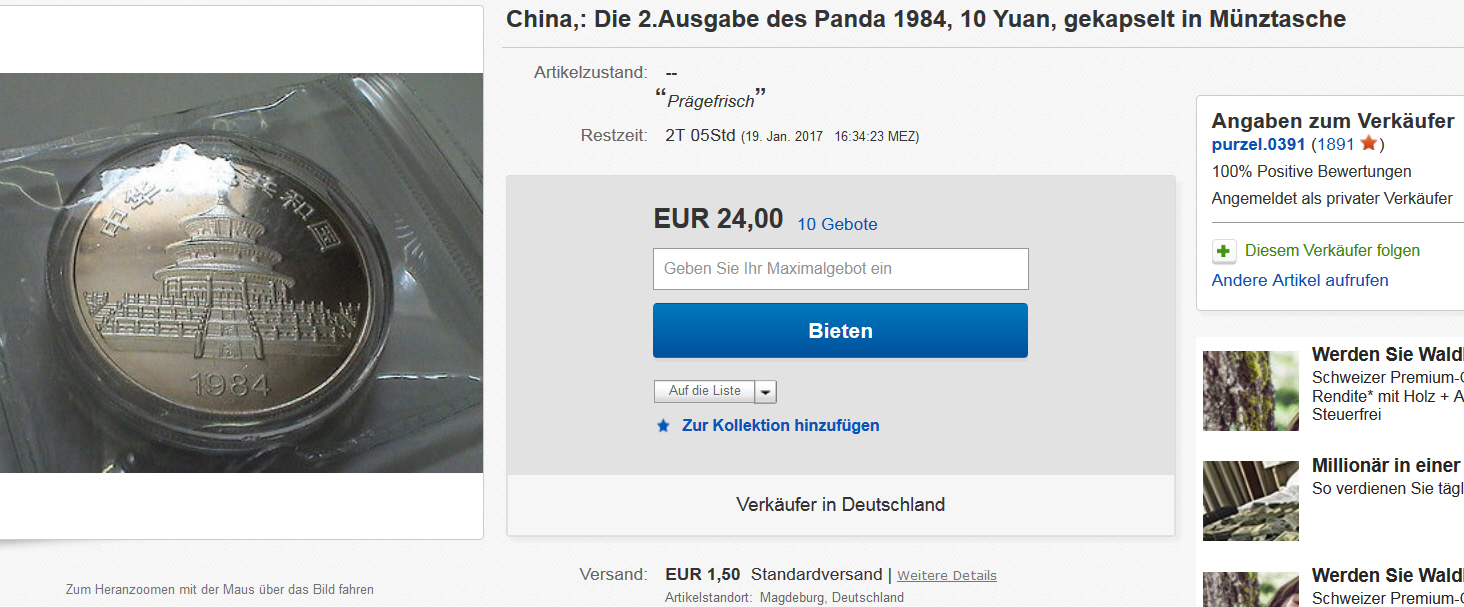This screenshot has height=607, width=1464.
Task: Click the Millionär ad thumbnail
Action: [x=1250, y=501]
